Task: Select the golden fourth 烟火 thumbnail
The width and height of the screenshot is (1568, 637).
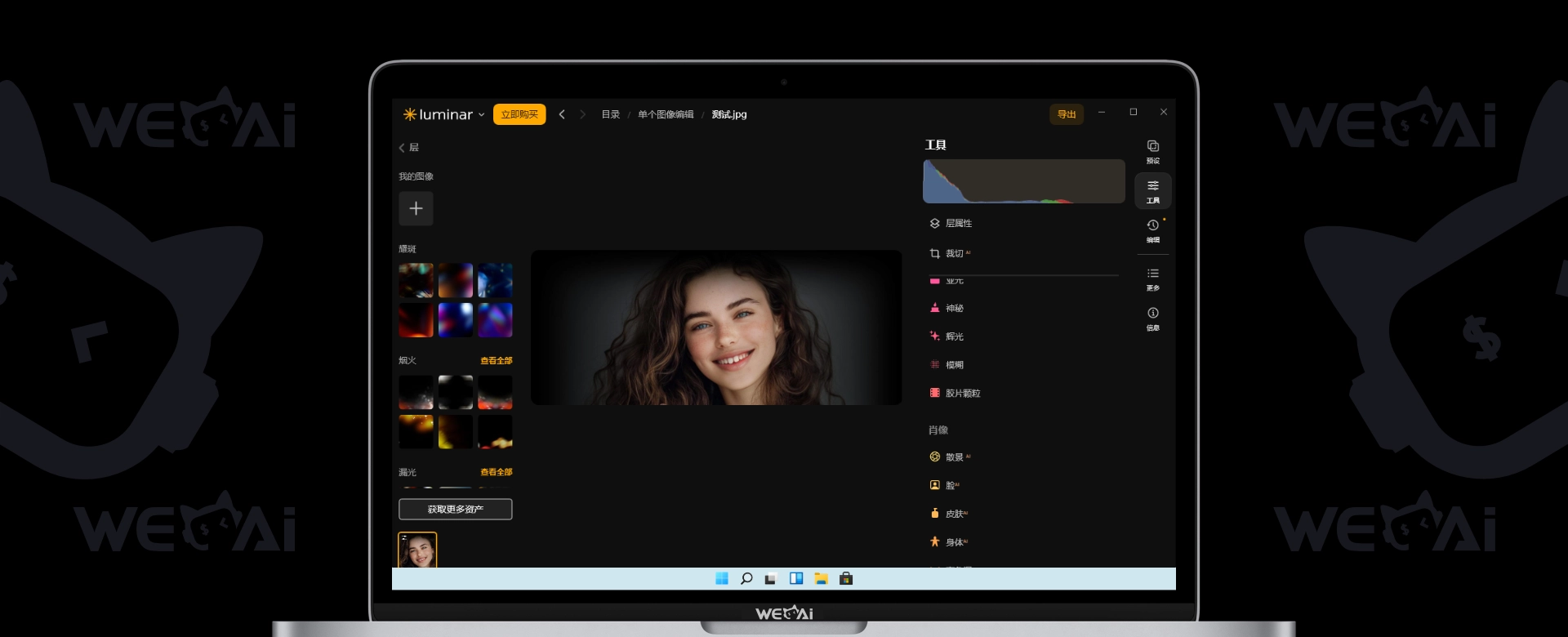Action: pos(416,432)
